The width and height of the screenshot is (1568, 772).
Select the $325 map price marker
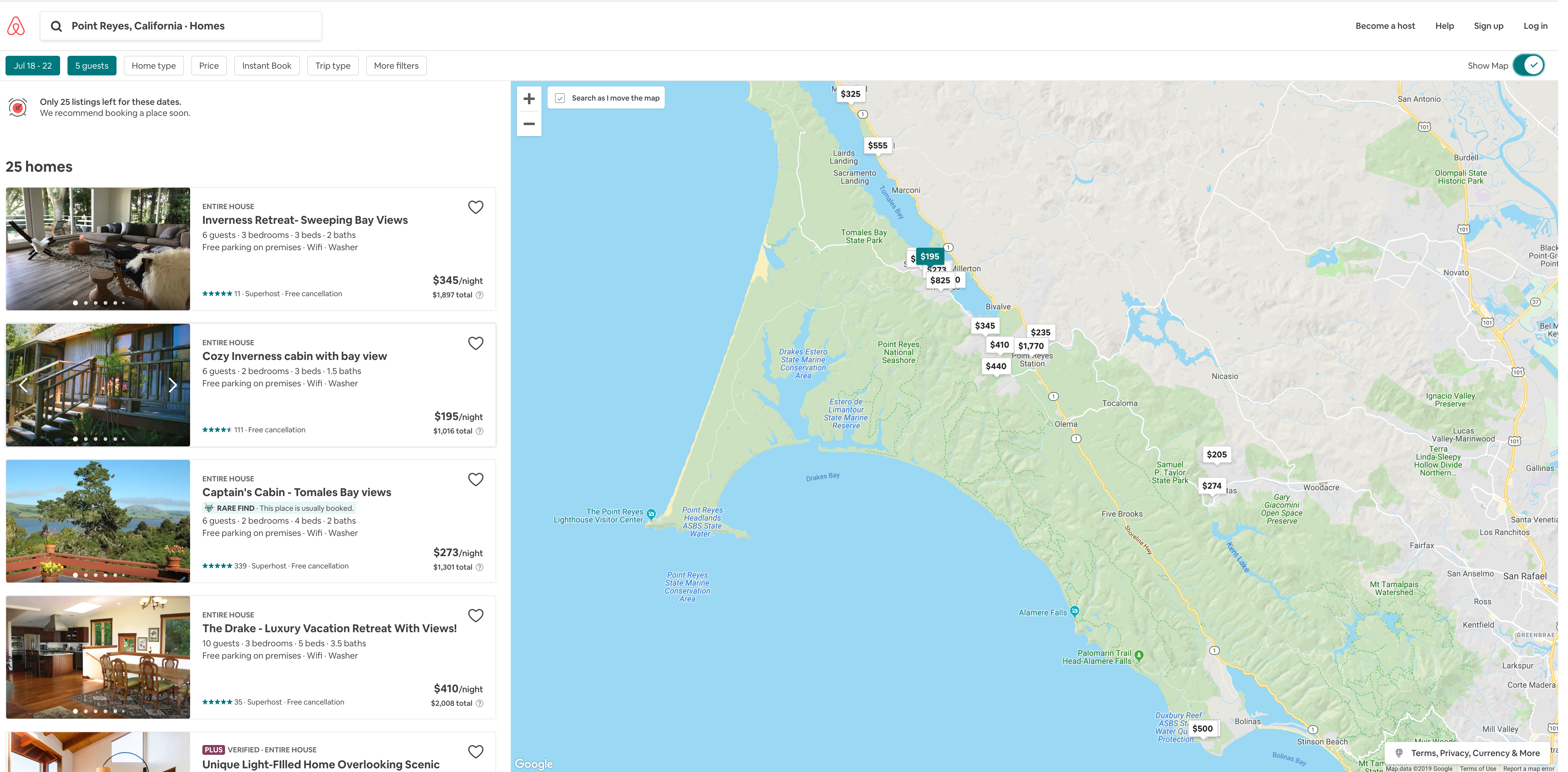[850, 94]
